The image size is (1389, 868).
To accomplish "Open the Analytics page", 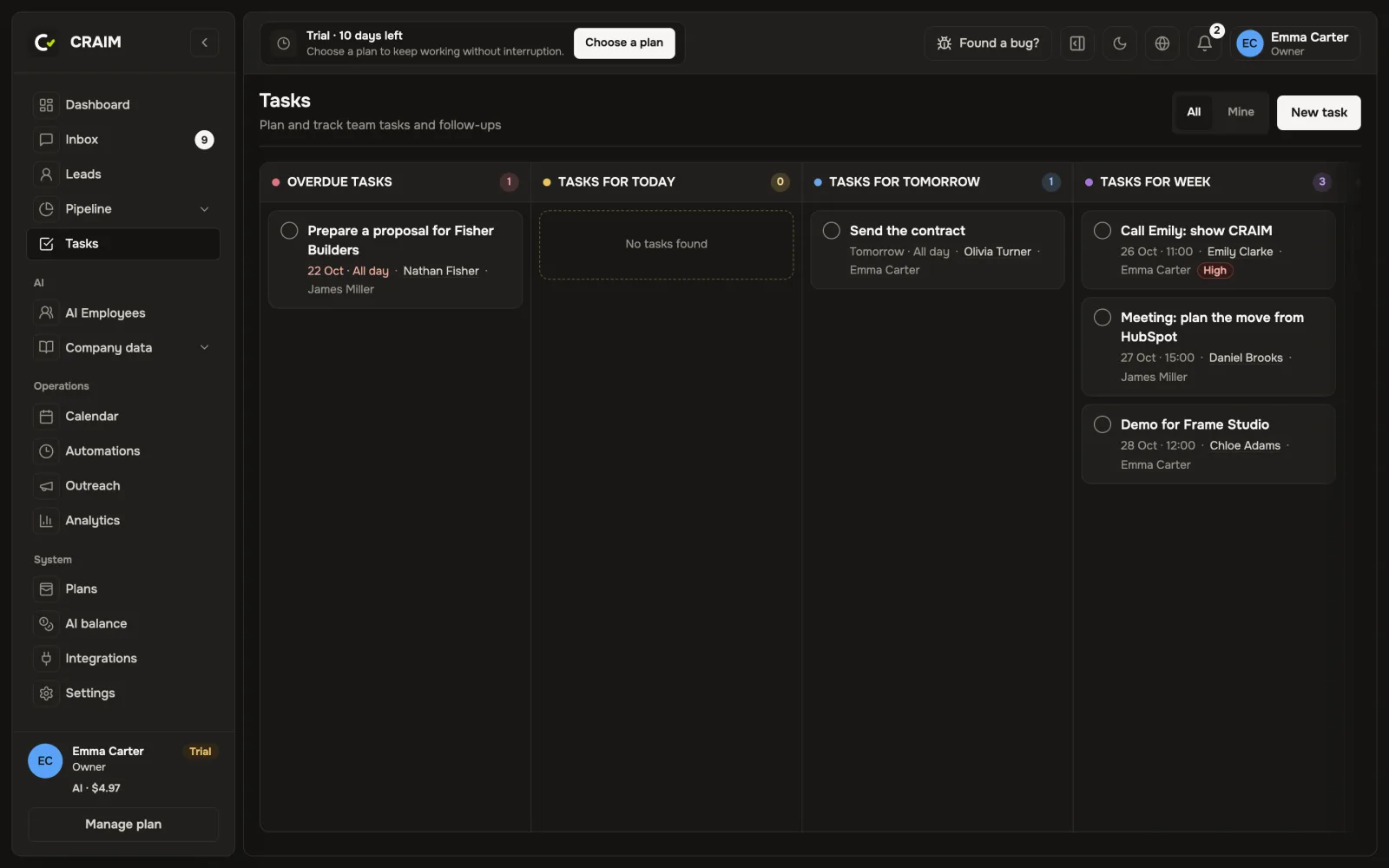I will pos(123,521).
